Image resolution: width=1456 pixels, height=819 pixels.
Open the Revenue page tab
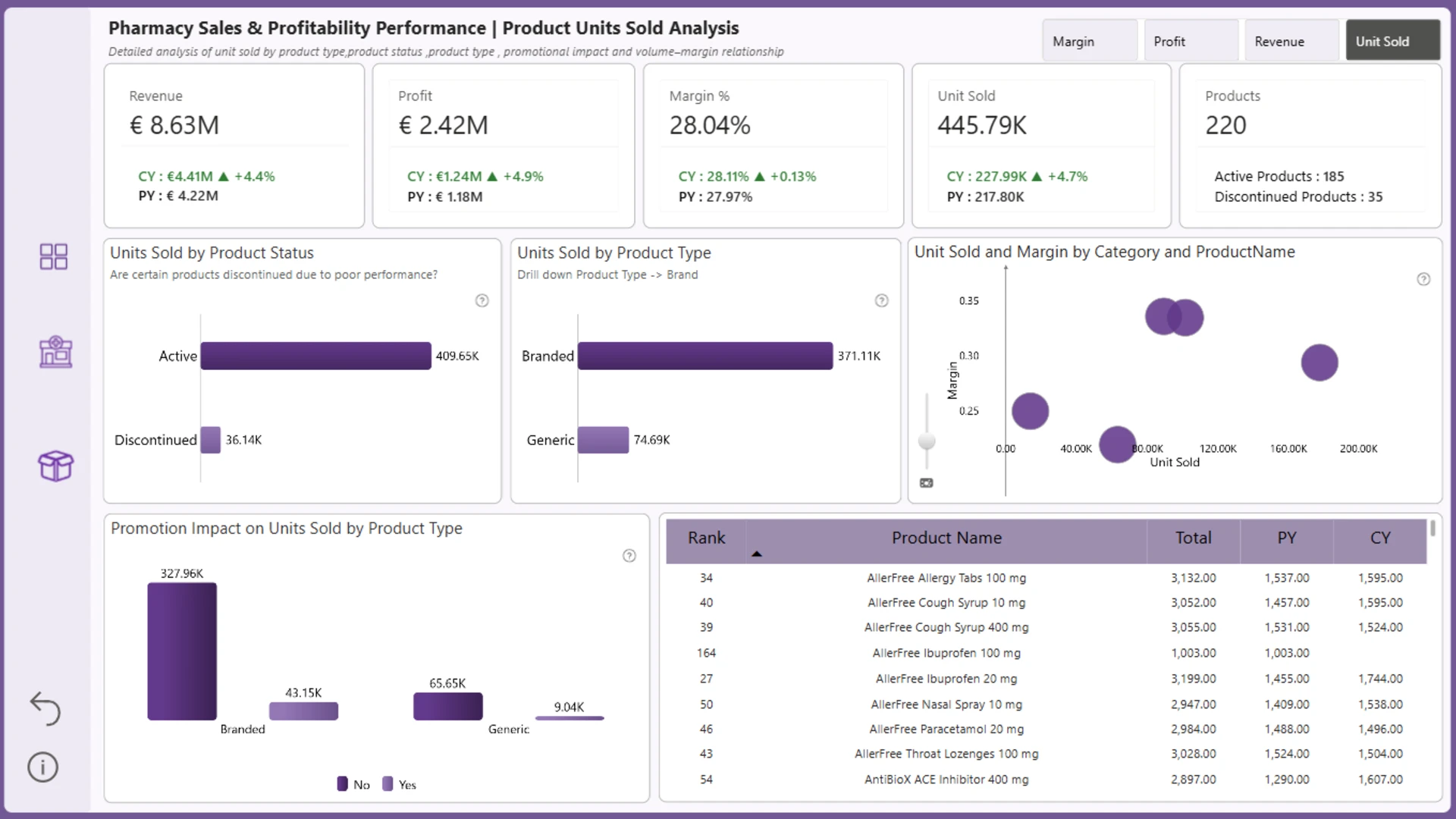coord(1291,41)
